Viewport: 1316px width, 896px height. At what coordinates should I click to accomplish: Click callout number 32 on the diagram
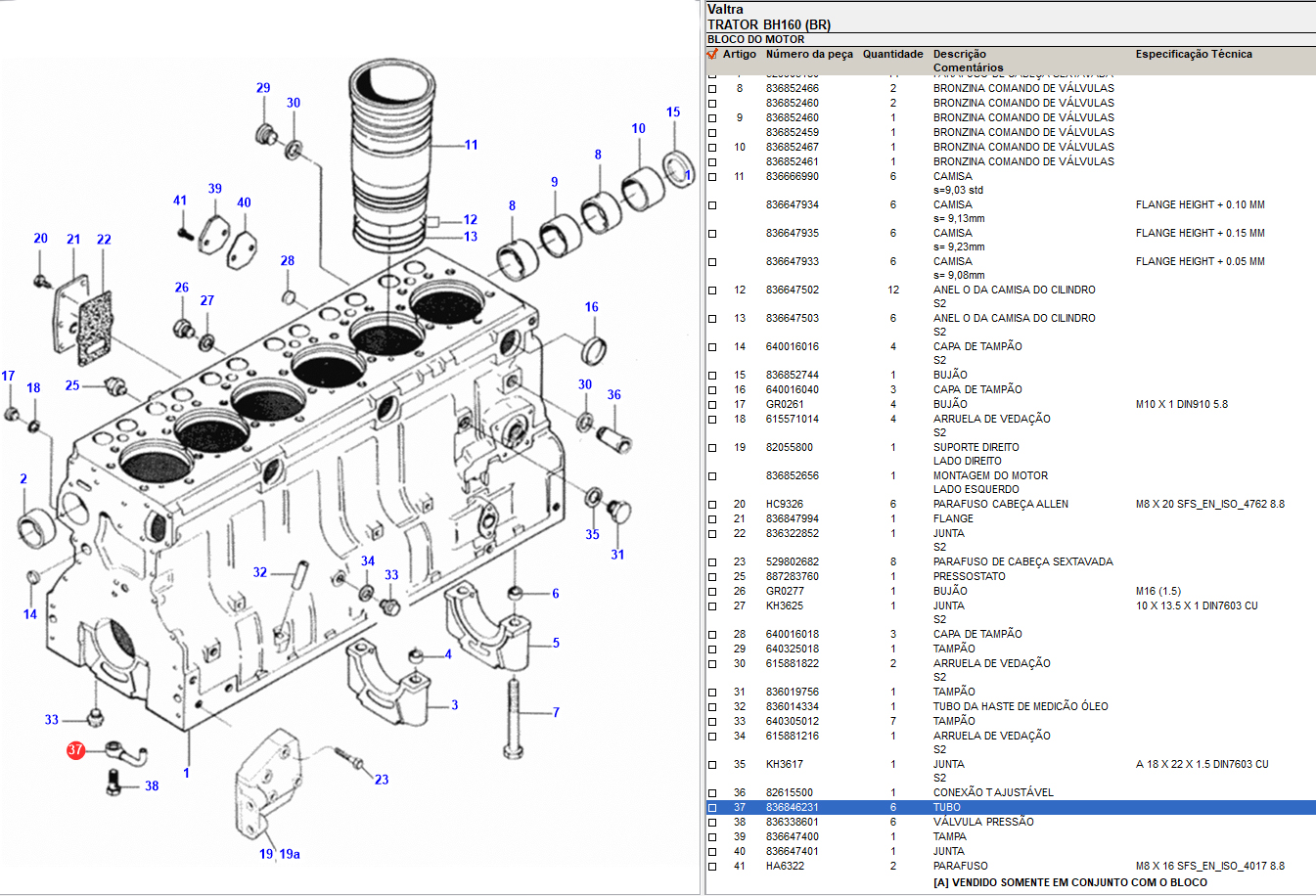click(x=259, y=572)
